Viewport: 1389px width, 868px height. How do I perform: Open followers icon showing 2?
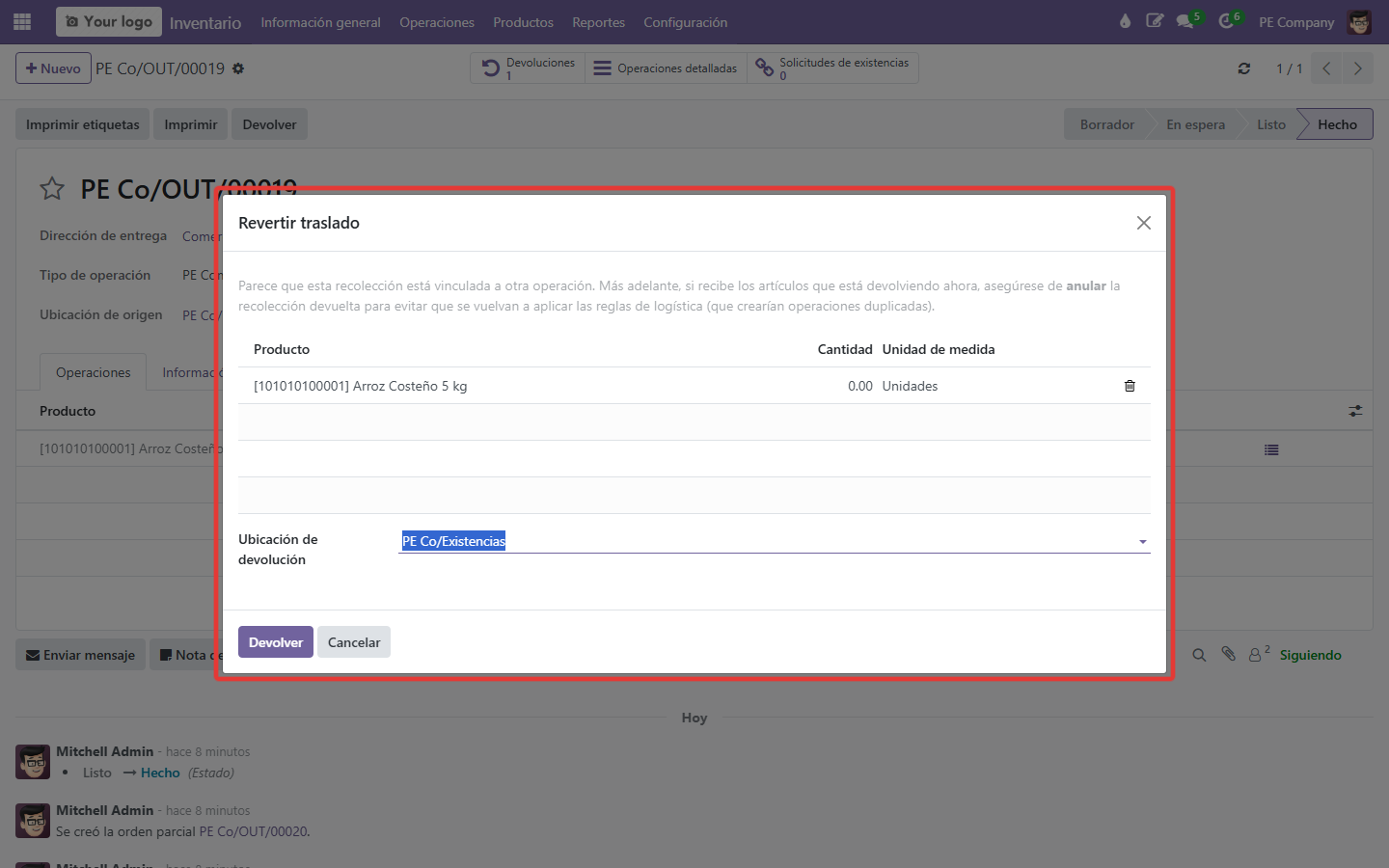(x=1259, y=654)
